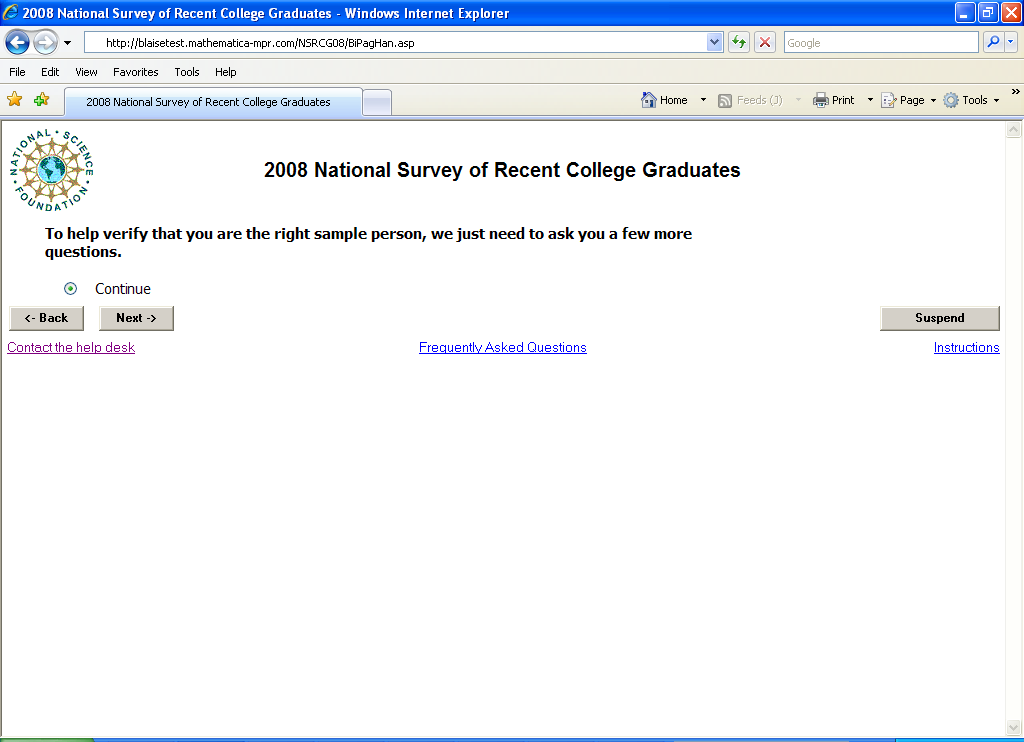Click the Google search box

pos(880,43)
